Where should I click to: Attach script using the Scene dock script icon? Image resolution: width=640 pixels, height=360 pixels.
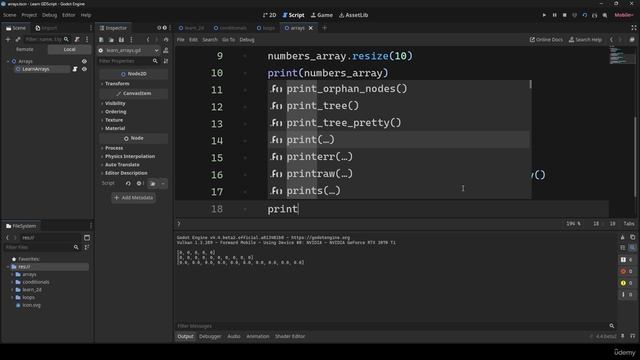coord(77,39)
